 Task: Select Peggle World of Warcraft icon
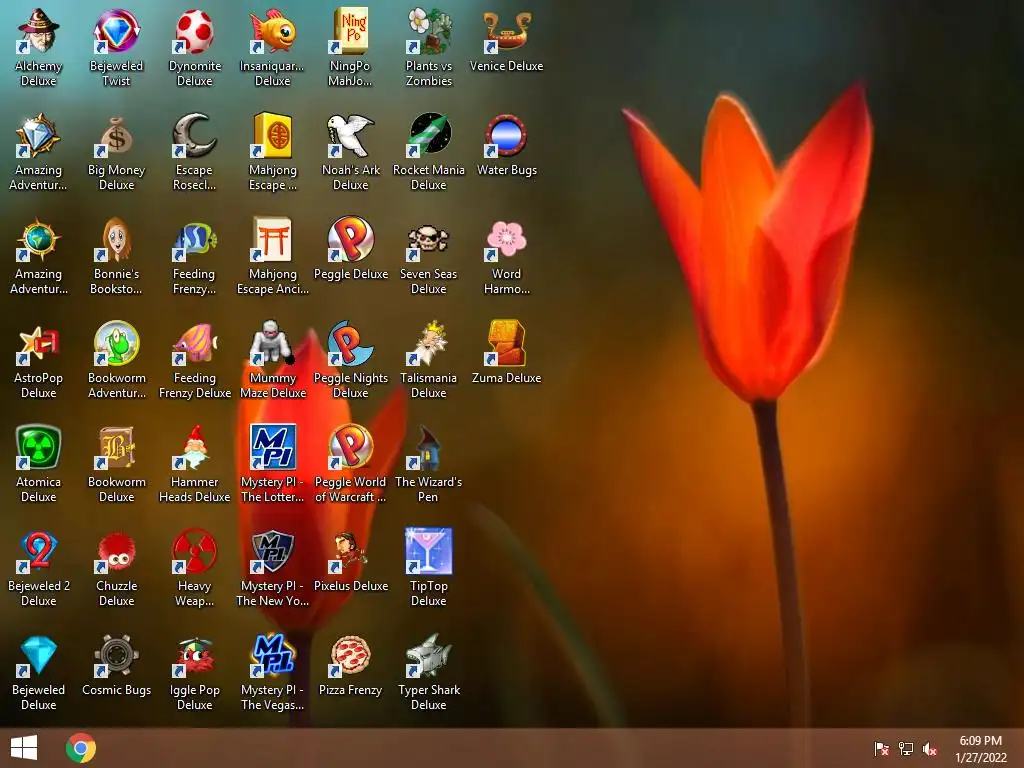tap(351, 447)
